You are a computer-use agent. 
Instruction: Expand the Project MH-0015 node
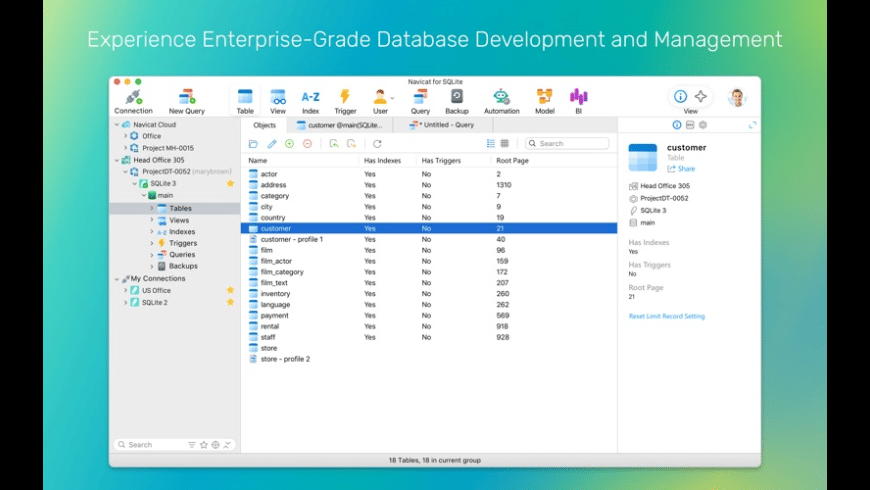click(125, 148)
